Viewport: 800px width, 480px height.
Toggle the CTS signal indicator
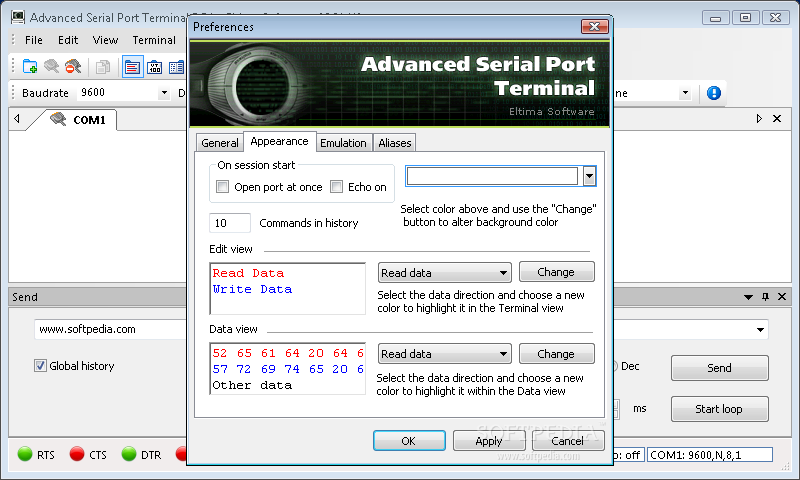(77, 454)
